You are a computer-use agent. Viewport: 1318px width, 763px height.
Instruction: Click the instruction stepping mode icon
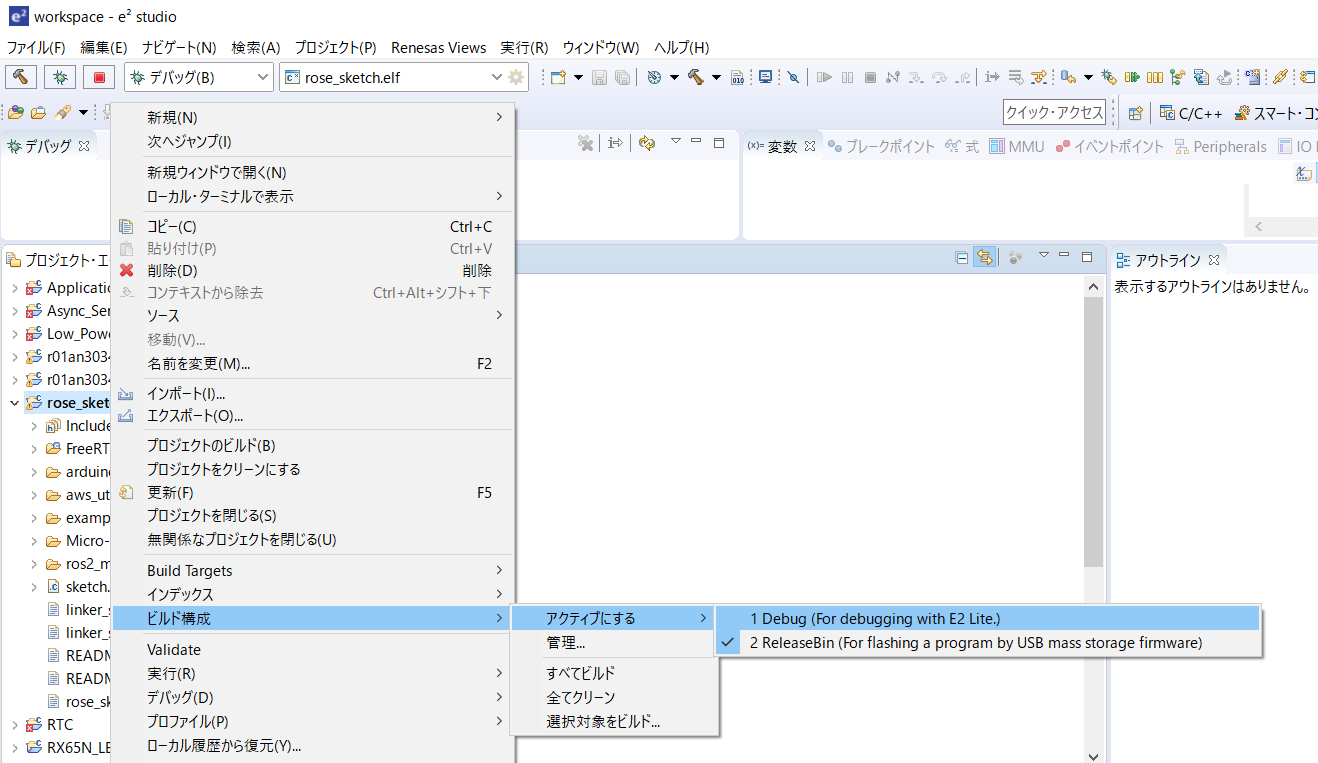tap(992, 77)
